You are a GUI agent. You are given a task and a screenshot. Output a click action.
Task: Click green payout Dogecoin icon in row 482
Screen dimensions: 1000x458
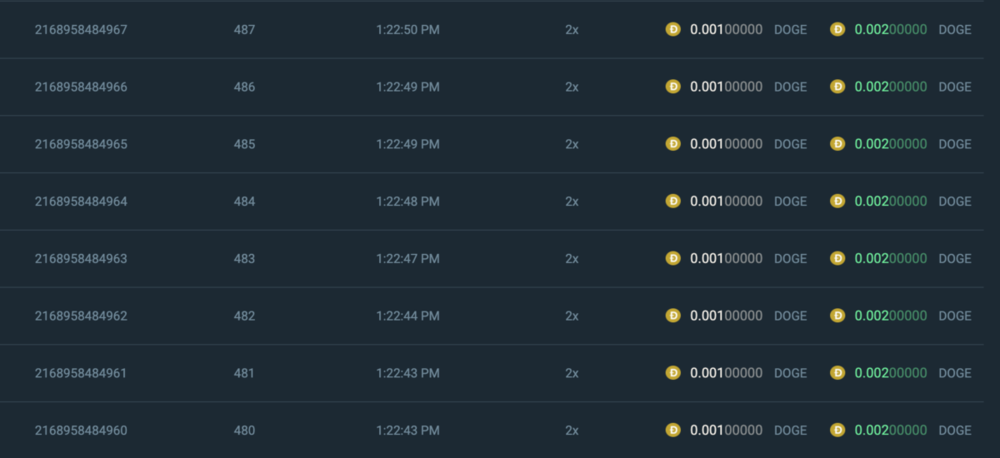pos(838,316)
